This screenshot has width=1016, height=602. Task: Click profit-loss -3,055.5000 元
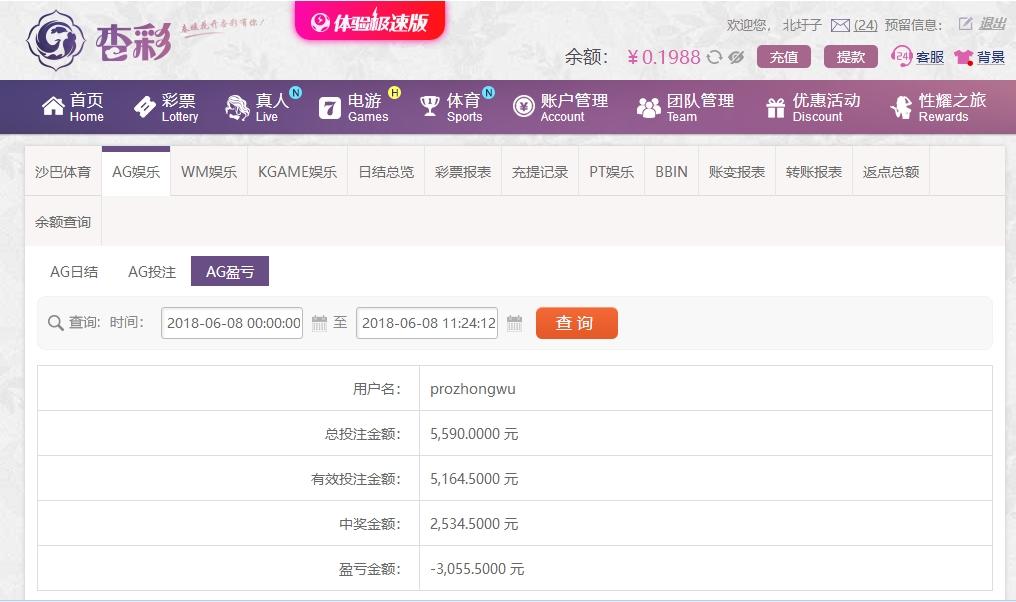[x=477, y=568]
